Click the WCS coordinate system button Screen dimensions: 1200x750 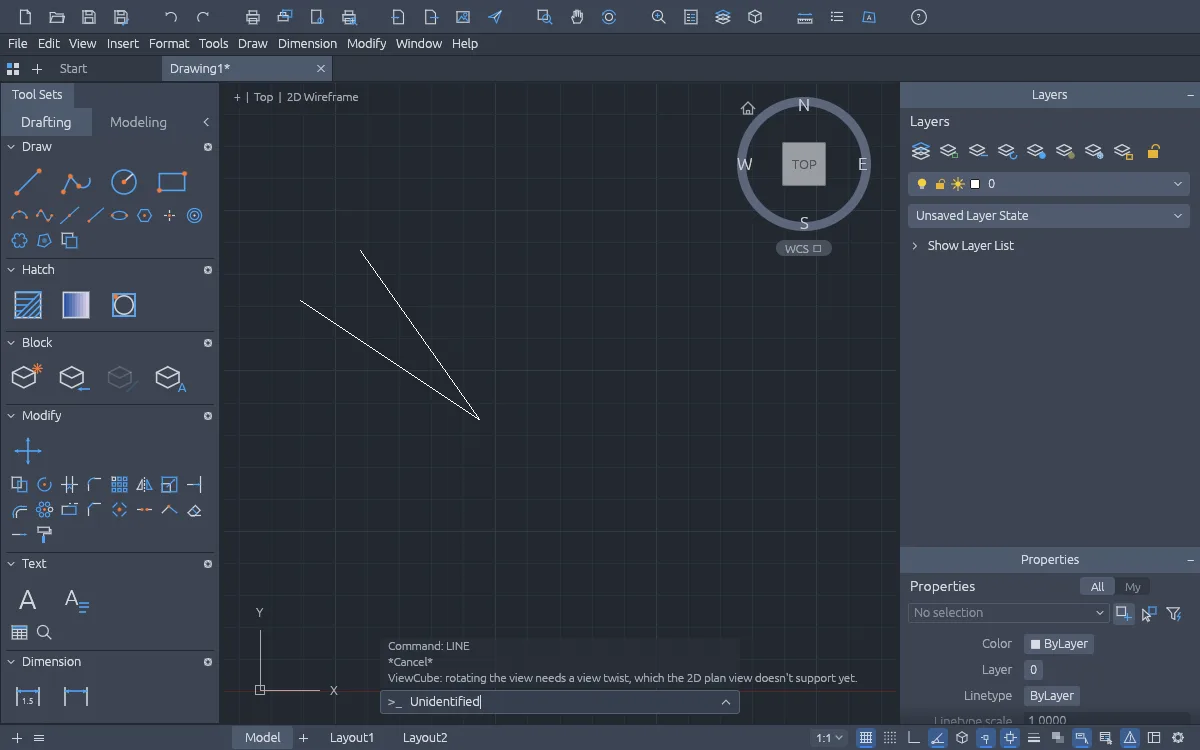(803, 249)
